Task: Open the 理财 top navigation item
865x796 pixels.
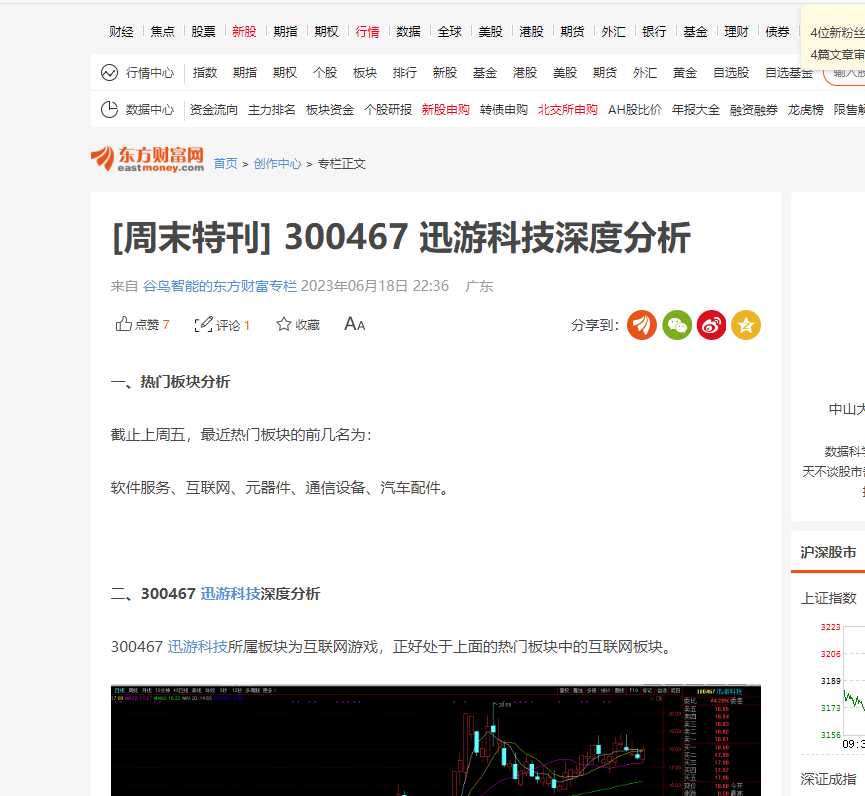Action: [736, 31]
